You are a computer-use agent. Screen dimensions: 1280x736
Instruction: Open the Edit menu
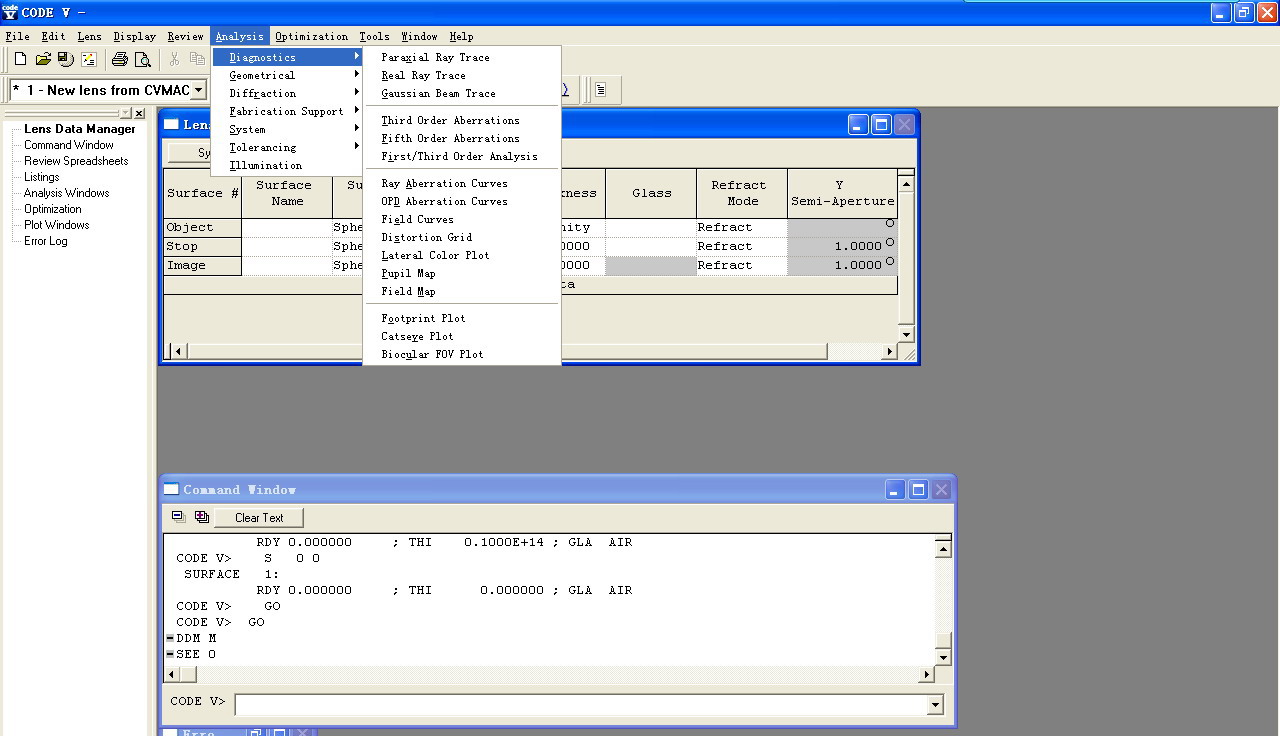[53, 36]
